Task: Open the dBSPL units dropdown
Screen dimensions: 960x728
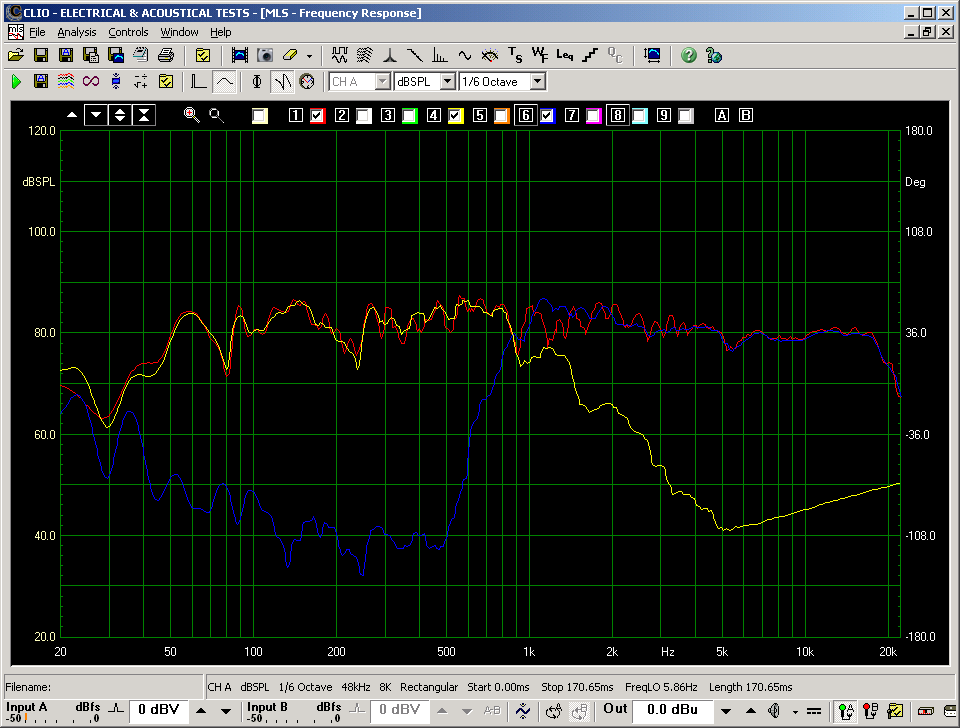Action: pyautogui.click(x=447, y=81)
